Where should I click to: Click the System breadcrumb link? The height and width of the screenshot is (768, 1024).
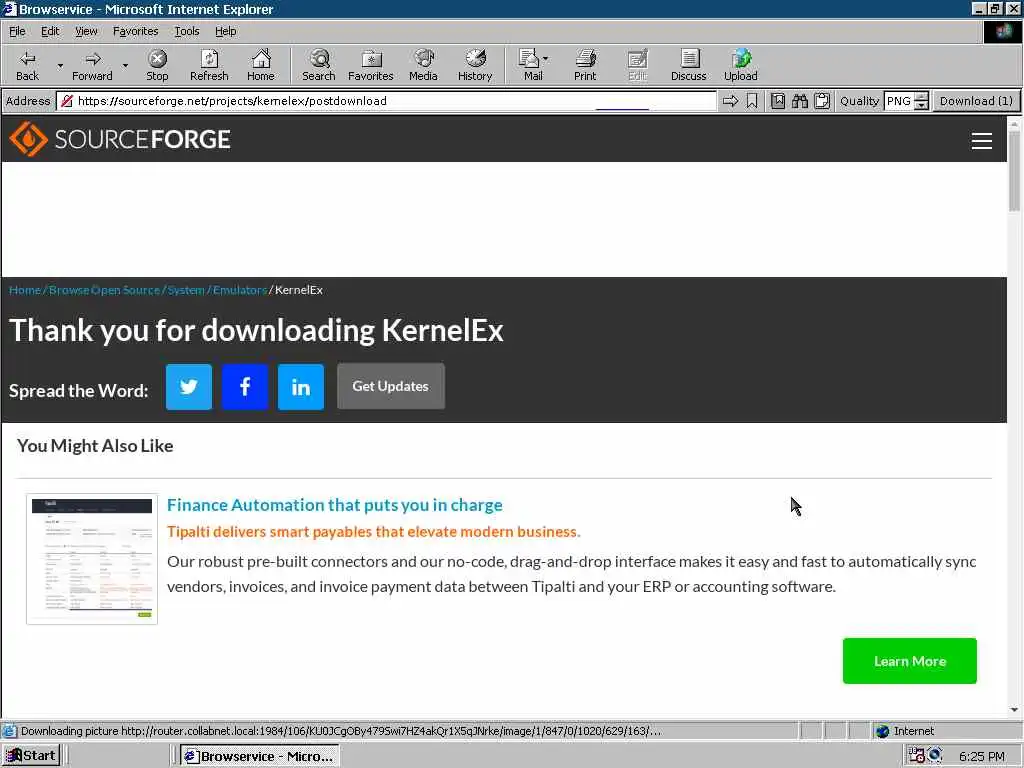coord(186,290)
